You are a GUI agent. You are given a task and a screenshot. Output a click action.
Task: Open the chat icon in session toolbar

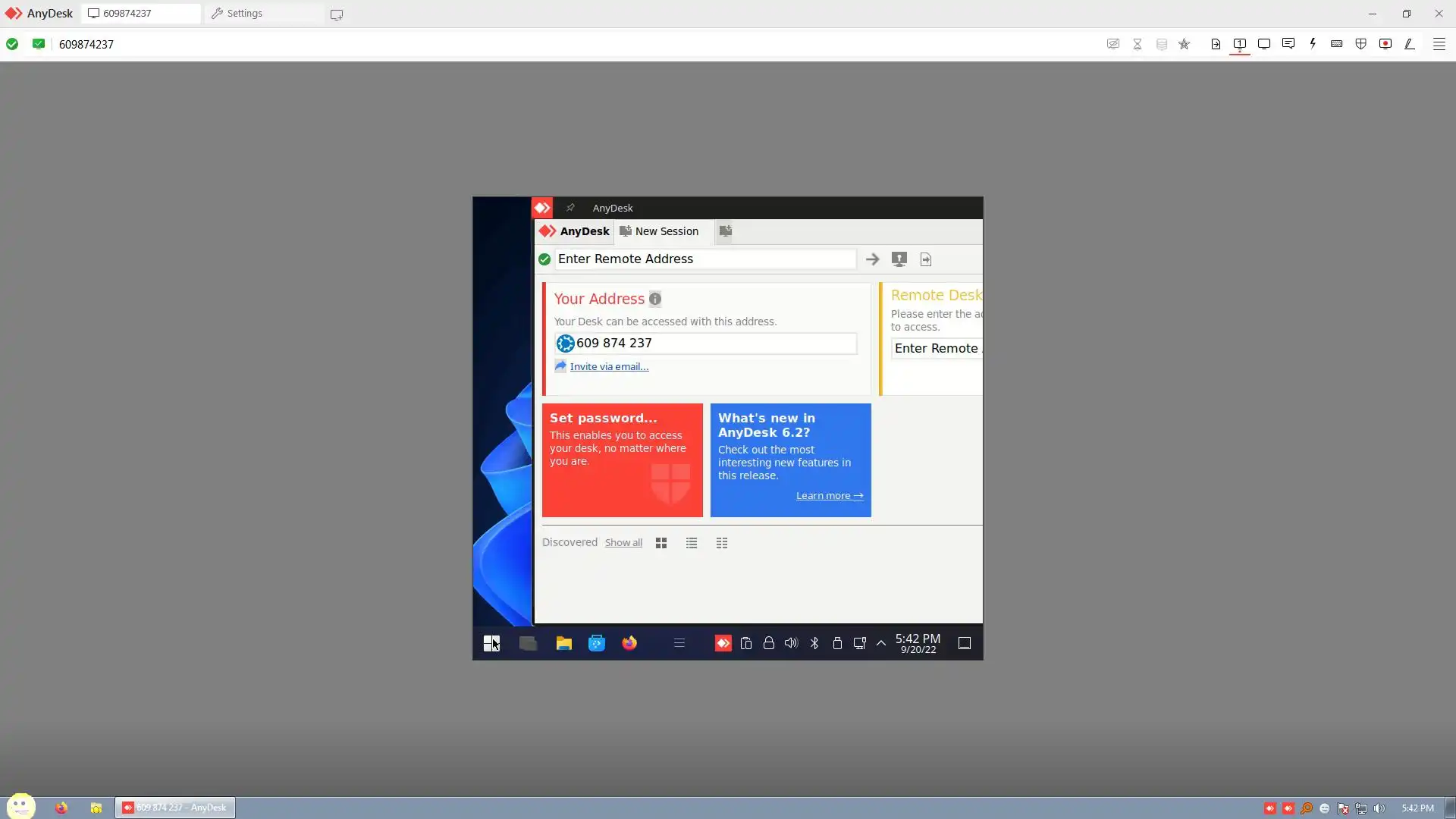pyautogui.click(x=1288, y=44)
